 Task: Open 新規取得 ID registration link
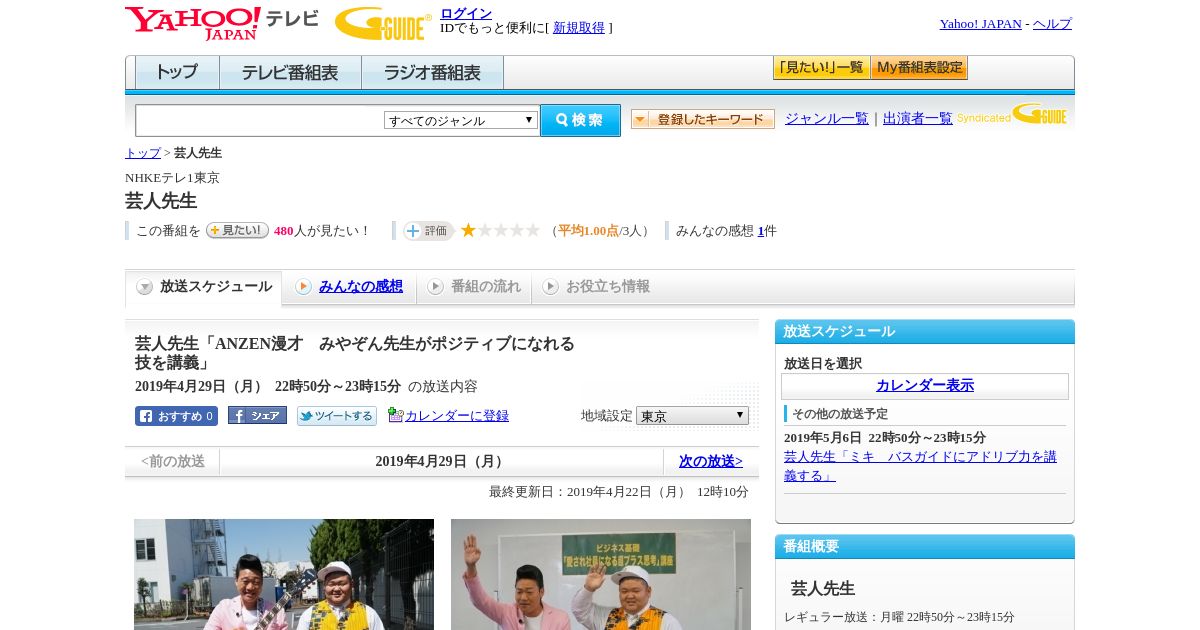[579, 27]
